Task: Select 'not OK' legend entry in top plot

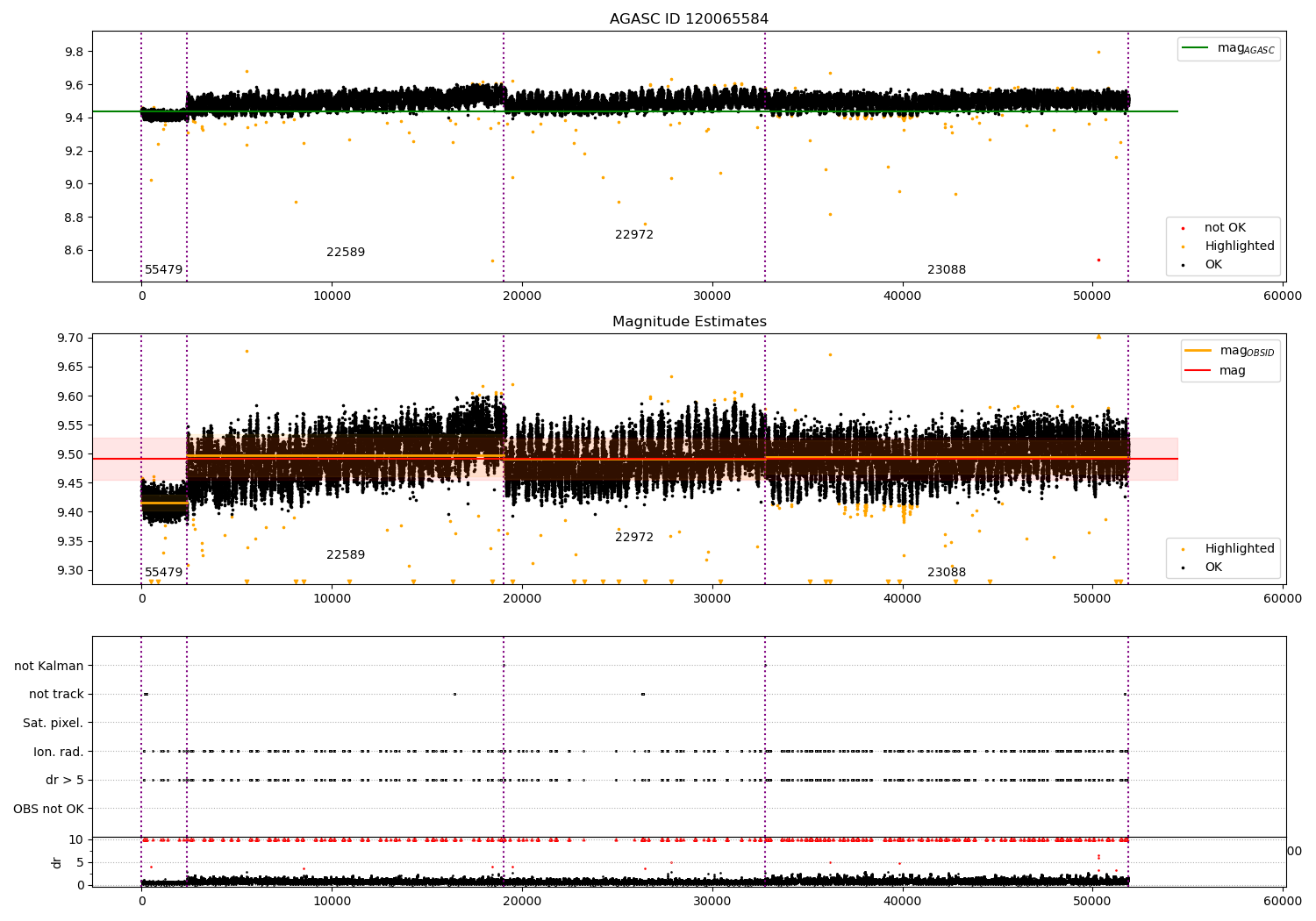Action: tap(1225, 228)
